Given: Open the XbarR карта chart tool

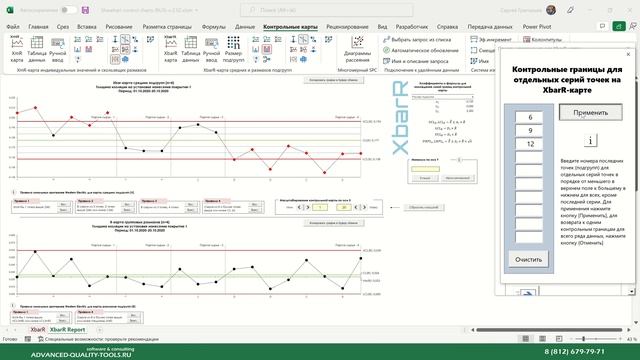Looking at the screenshot, I should [x=171, y=49].
